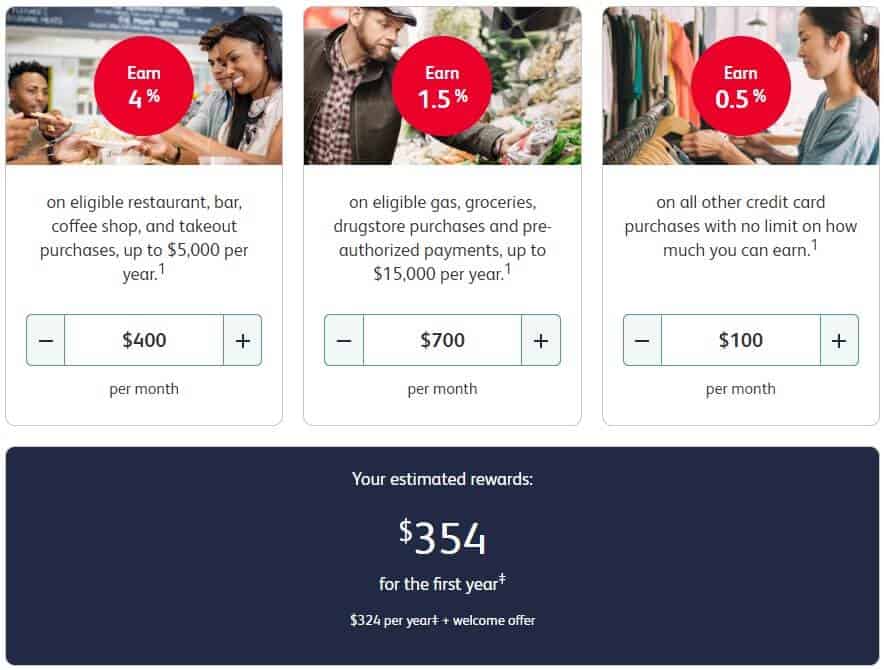Click the $354 estimated rewards amount
The width and height of the screenshot is (884, 670).
click(443, 537)
